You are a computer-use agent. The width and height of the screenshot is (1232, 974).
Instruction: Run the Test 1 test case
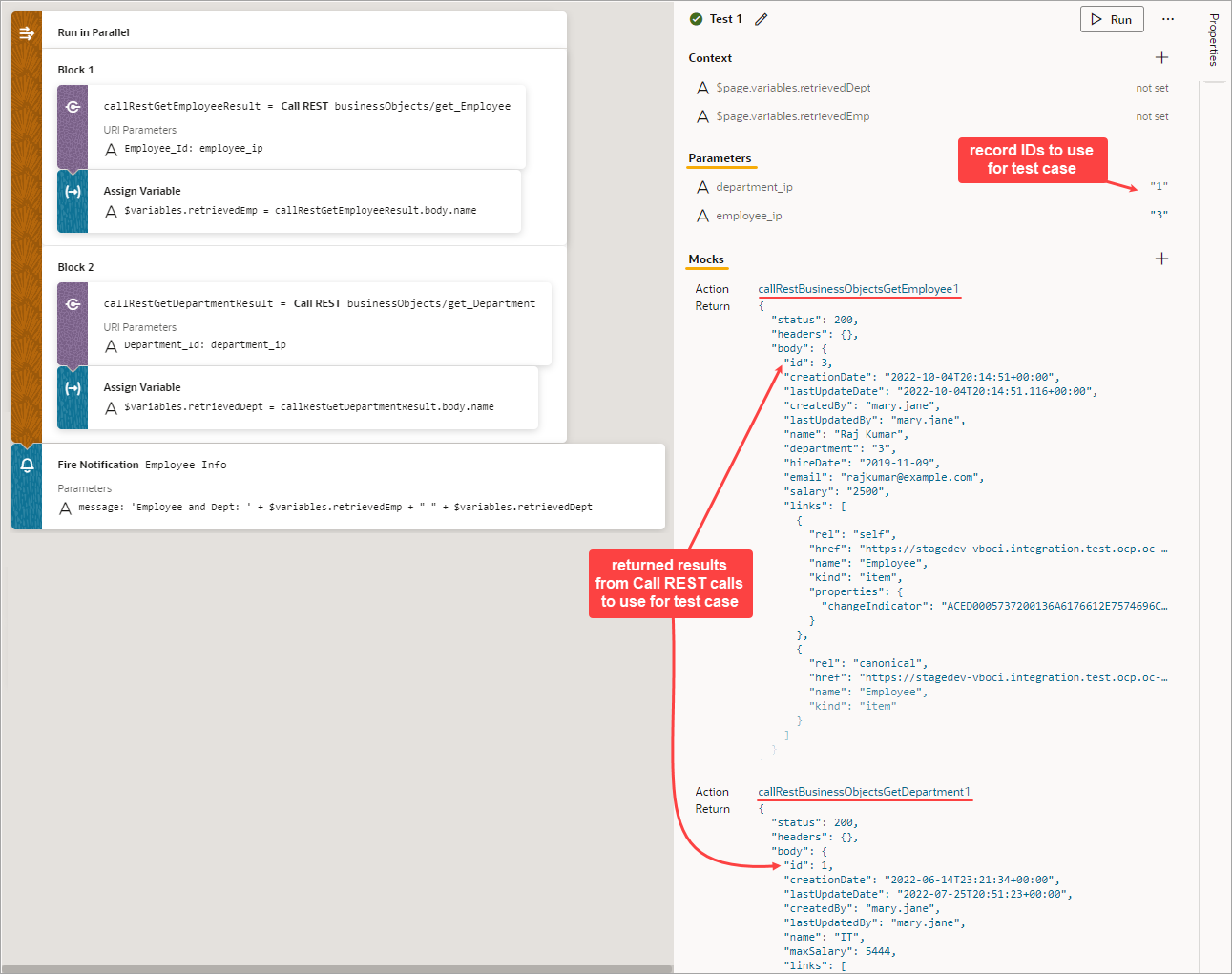pyautogui.click(x=1111, y=18)
